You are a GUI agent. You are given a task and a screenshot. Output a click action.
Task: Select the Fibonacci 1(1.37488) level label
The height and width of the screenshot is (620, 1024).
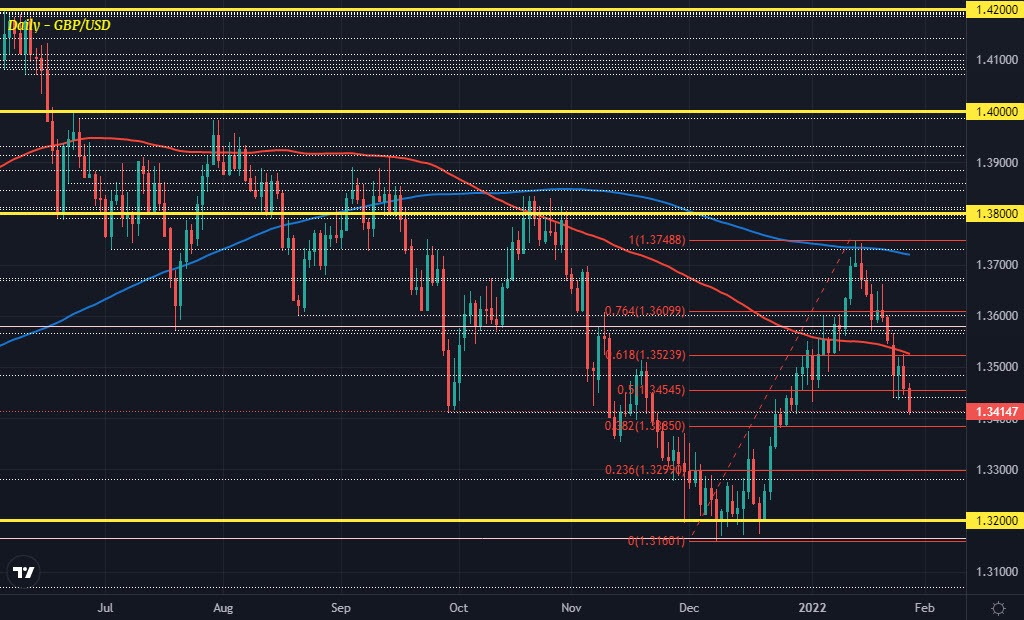coord(657,240)
